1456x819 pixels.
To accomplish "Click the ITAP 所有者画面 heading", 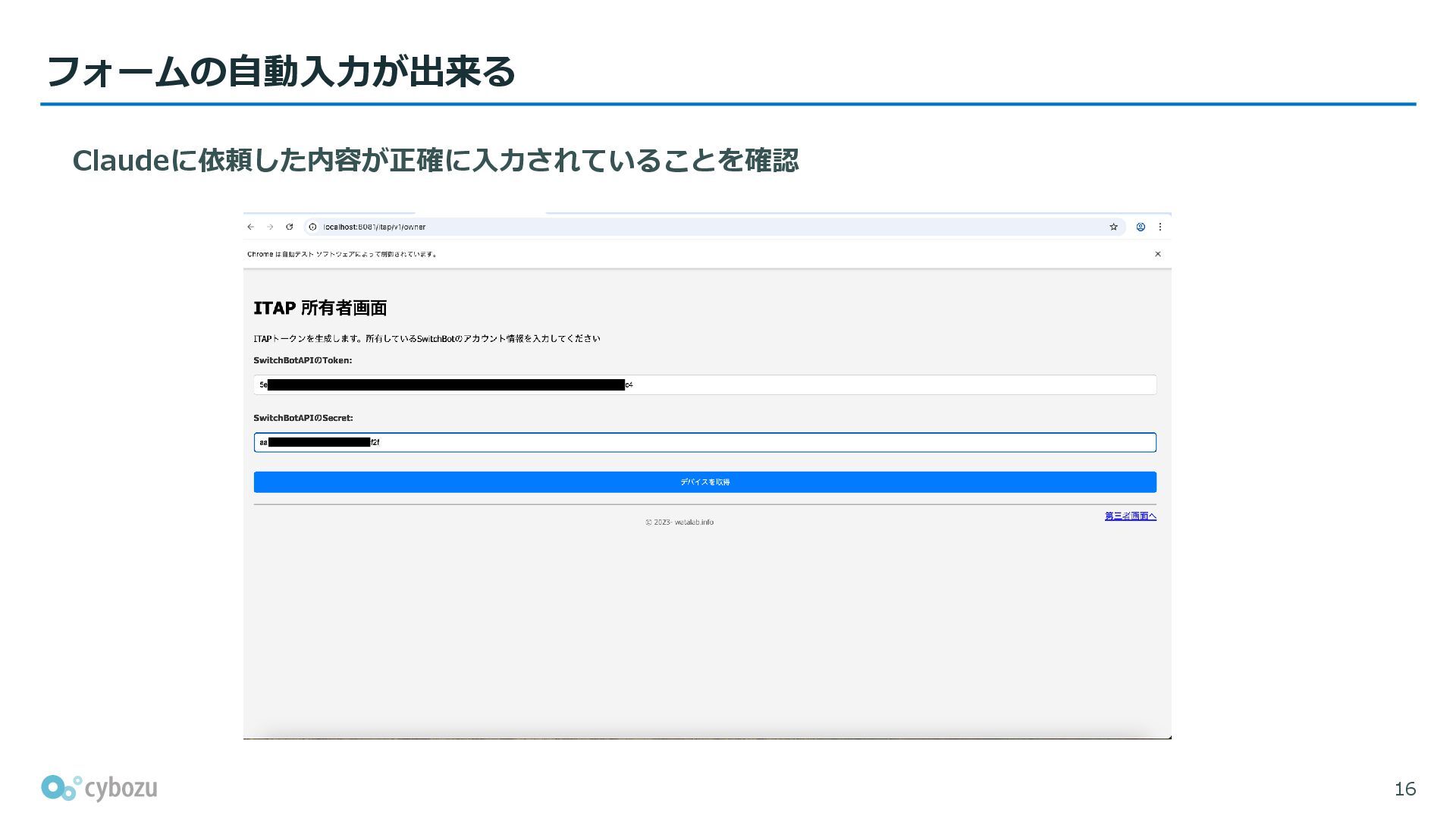I will [x=320, y=309].
